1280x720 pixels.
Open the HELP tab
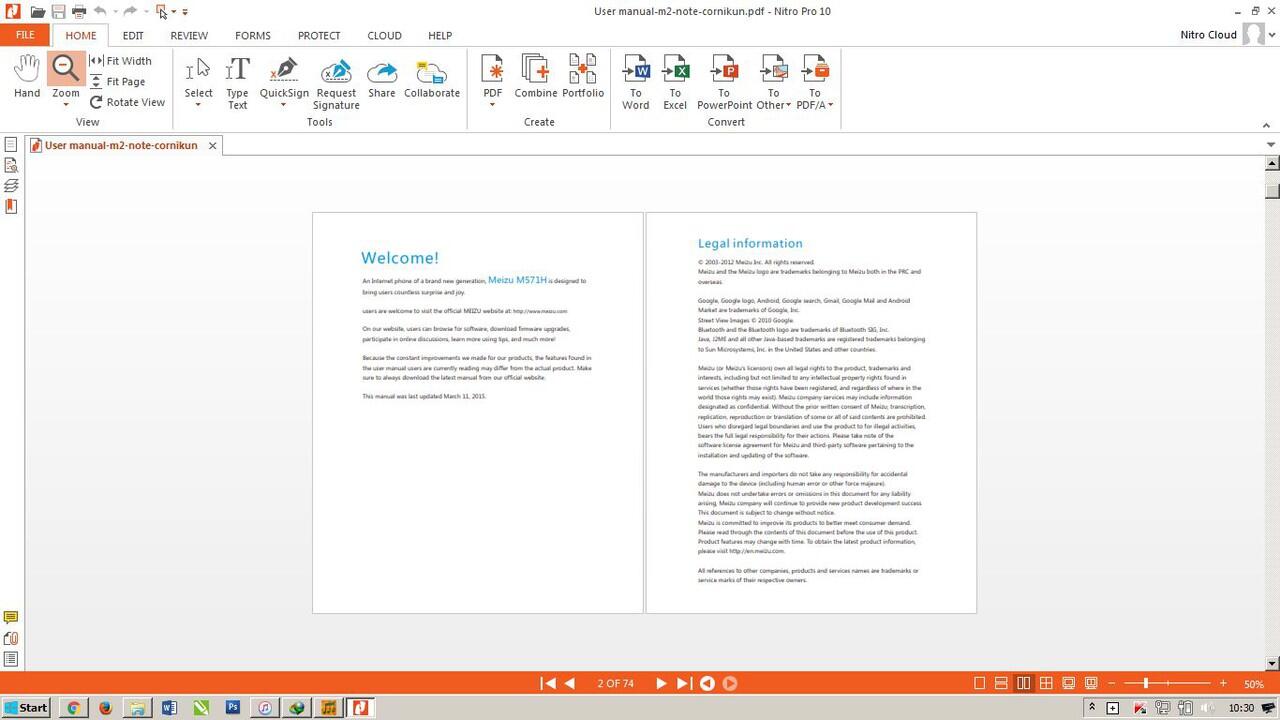tap(440, 36)
